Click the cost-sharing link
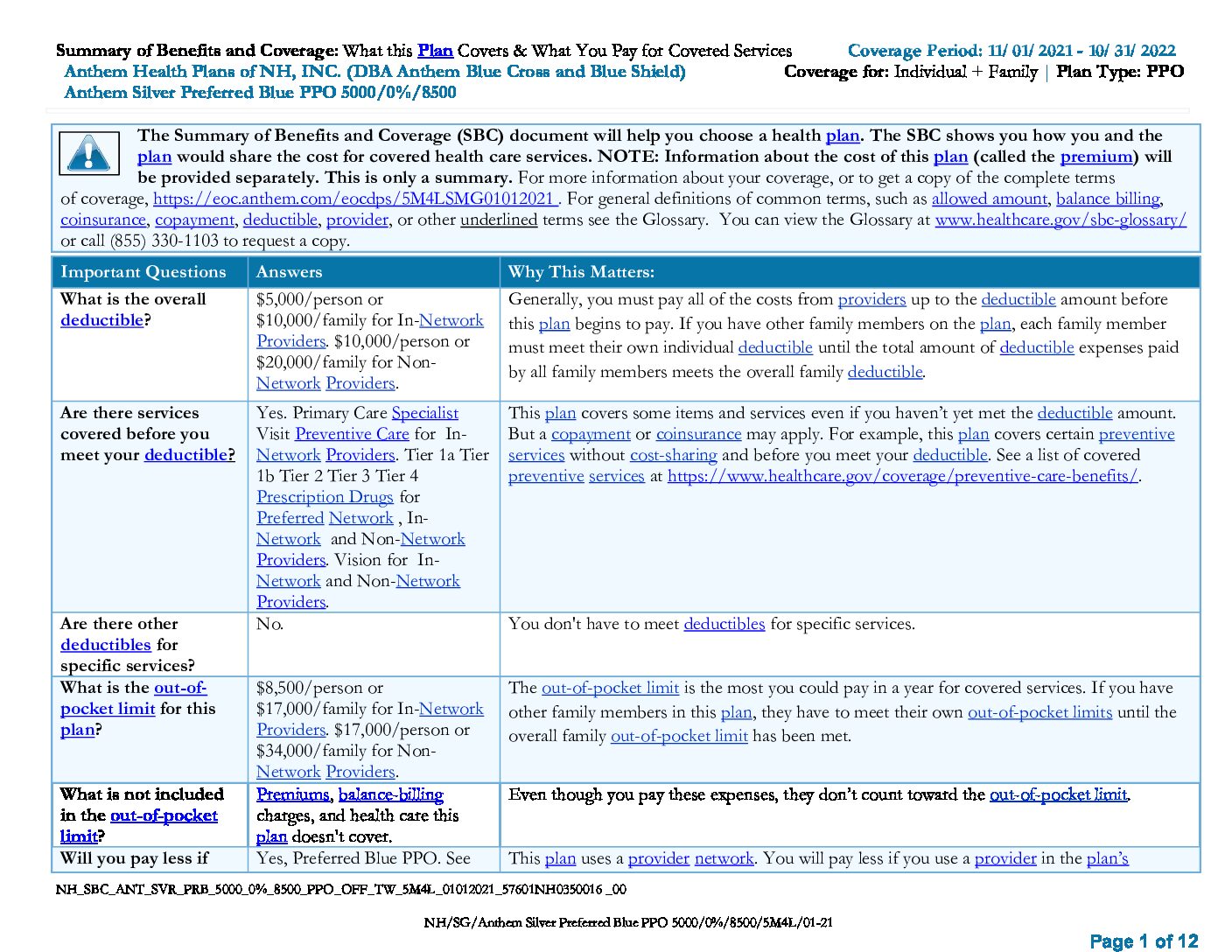Screen dimensions: 1232x952 (673, 455)
